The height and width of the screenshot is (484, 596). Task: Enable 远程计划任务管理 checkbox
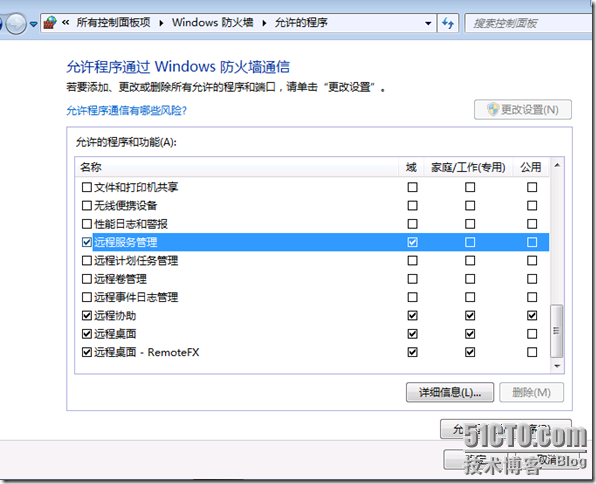(87, 260)
